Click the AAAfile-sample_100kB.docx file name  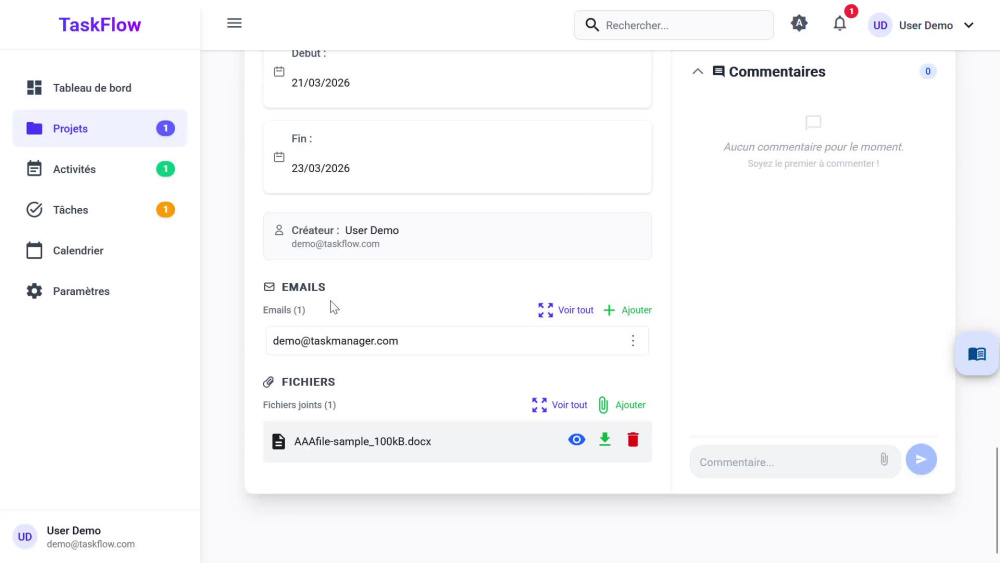click(x=362, y=441)
